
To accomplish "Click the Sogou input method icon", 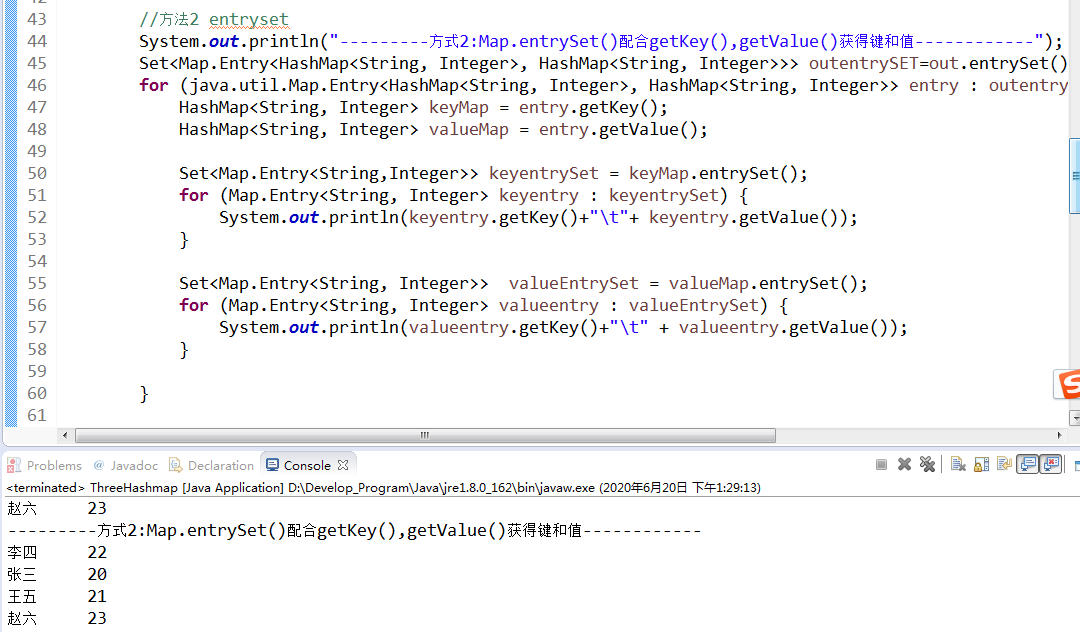I will (x=1068, y=384).
